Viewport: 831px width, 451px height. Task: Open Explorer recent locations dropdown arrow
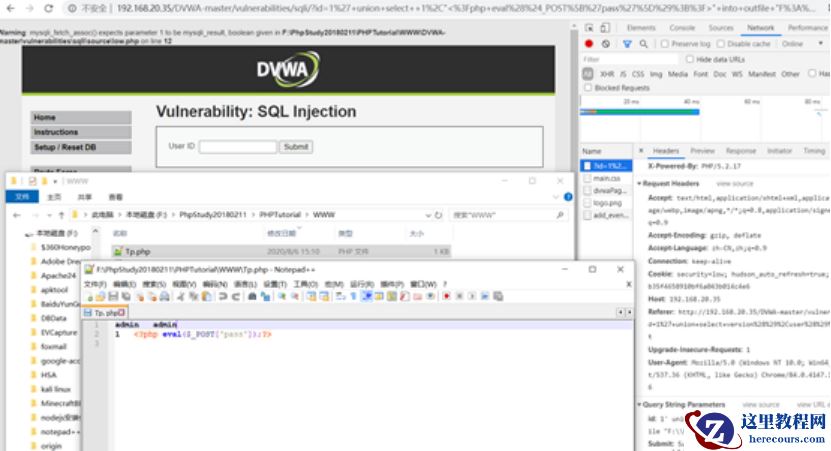click(x=49, y=215)
